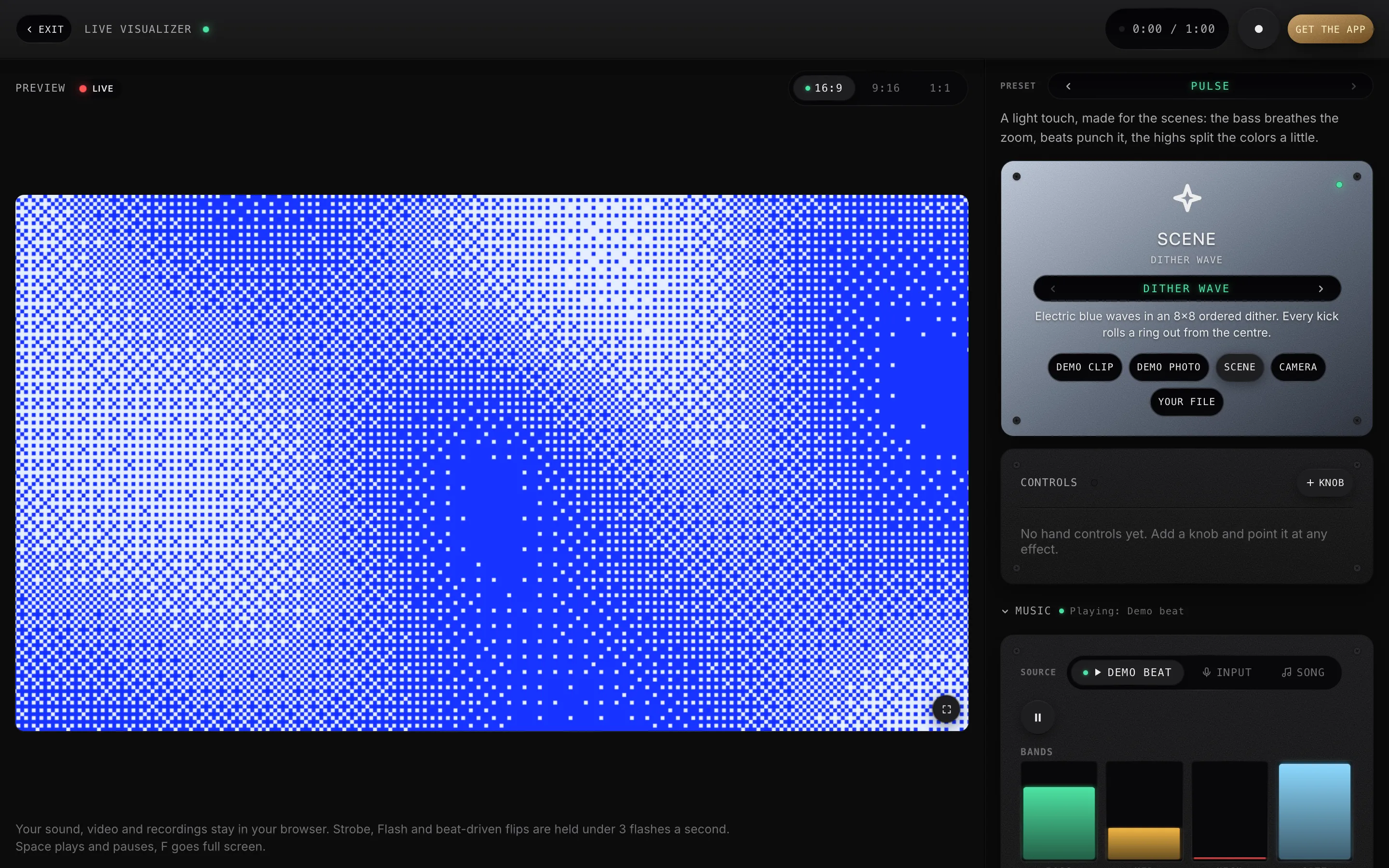Go to previous preset with left chevron
1389x868 pixels.
pos(1068,86)
